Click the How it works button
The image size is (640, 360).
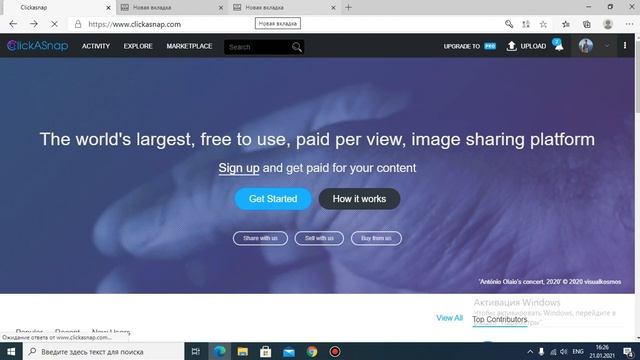[359, 199]
